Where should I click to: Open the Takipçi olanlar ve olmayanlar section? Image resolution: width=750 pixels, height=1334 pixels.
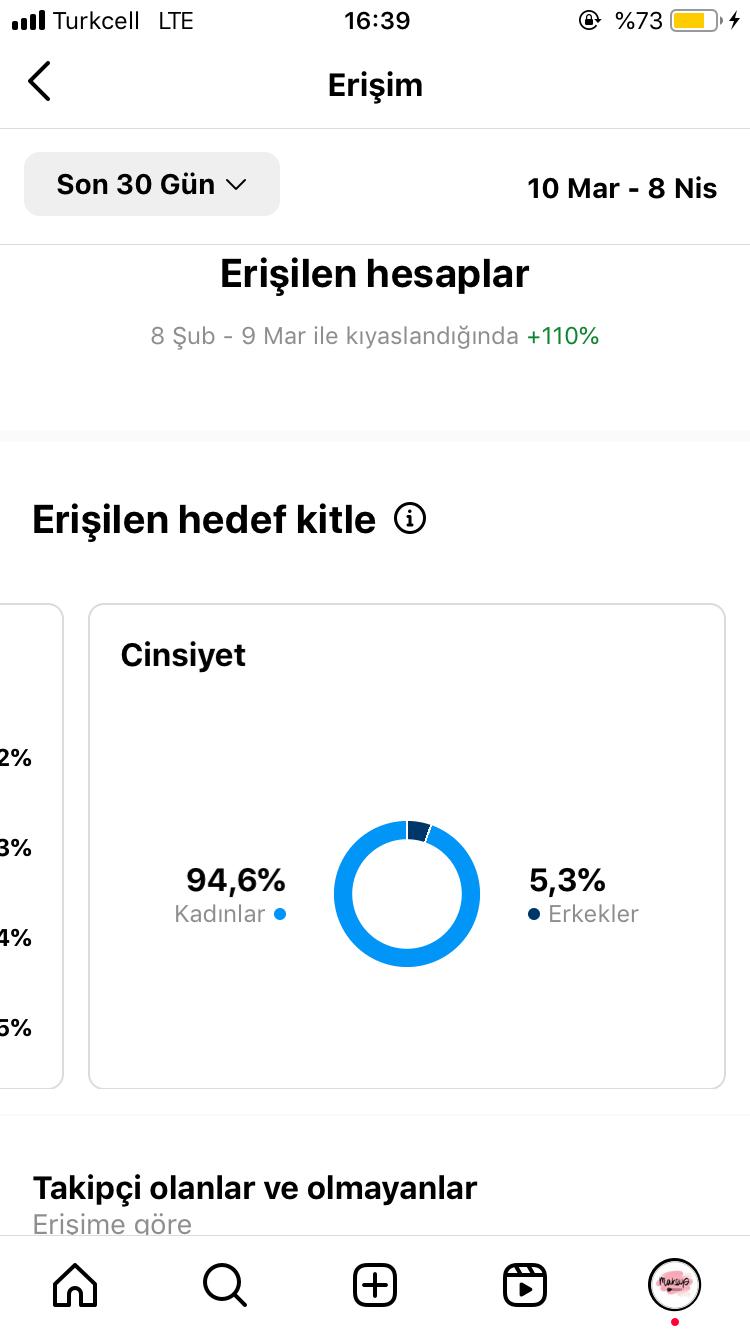(x=255, y=1188)
